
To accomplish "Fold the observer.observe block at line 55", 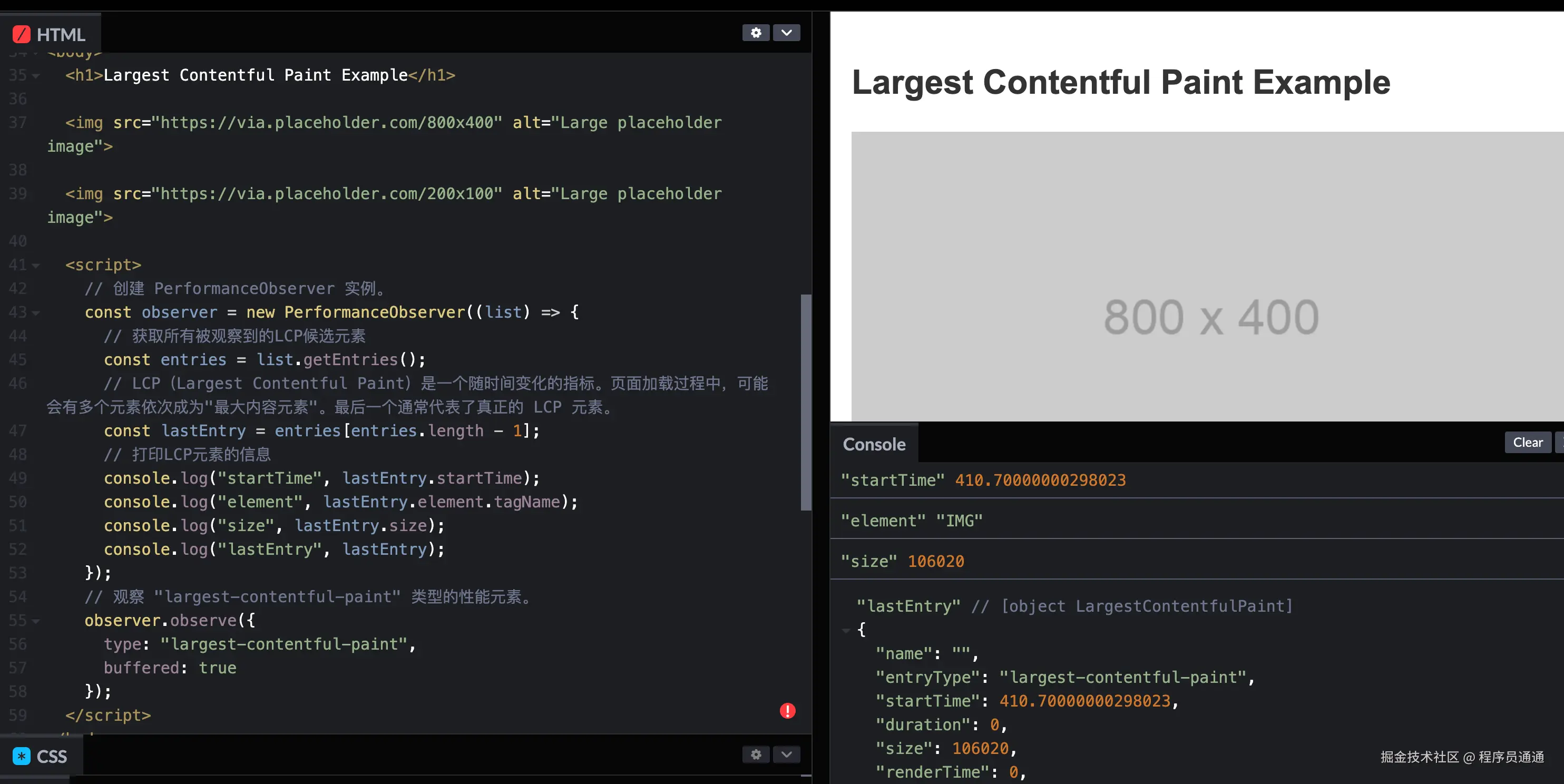I will (x=36, y=621).
